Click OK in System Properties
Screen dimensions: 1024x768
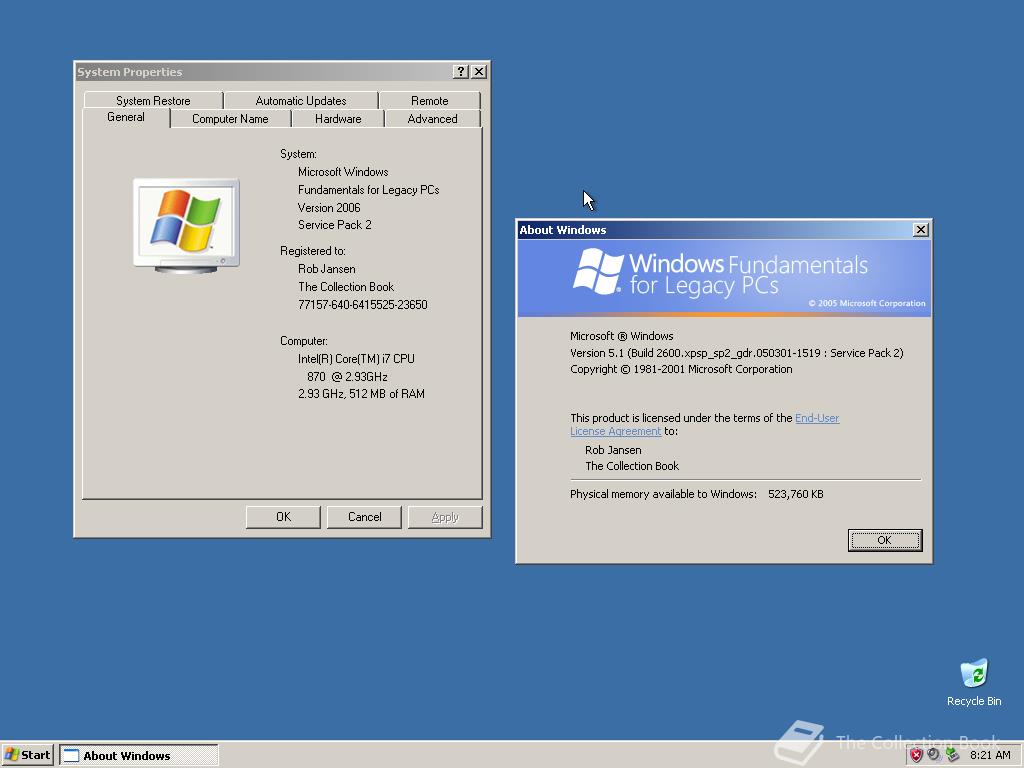pos(283,517)
